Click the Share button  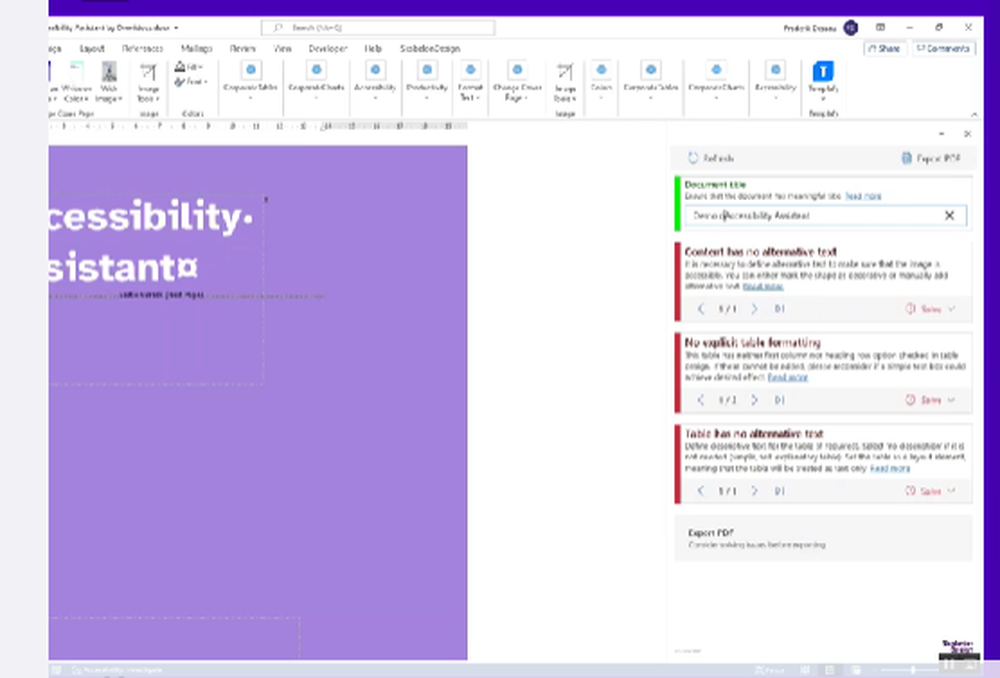point(885,48)
